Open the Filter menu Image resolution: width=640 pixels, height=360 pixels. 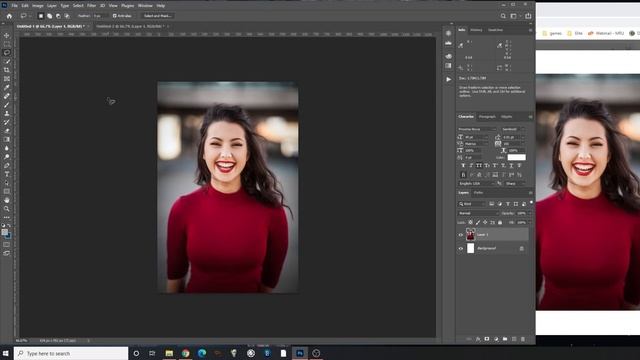91,6
